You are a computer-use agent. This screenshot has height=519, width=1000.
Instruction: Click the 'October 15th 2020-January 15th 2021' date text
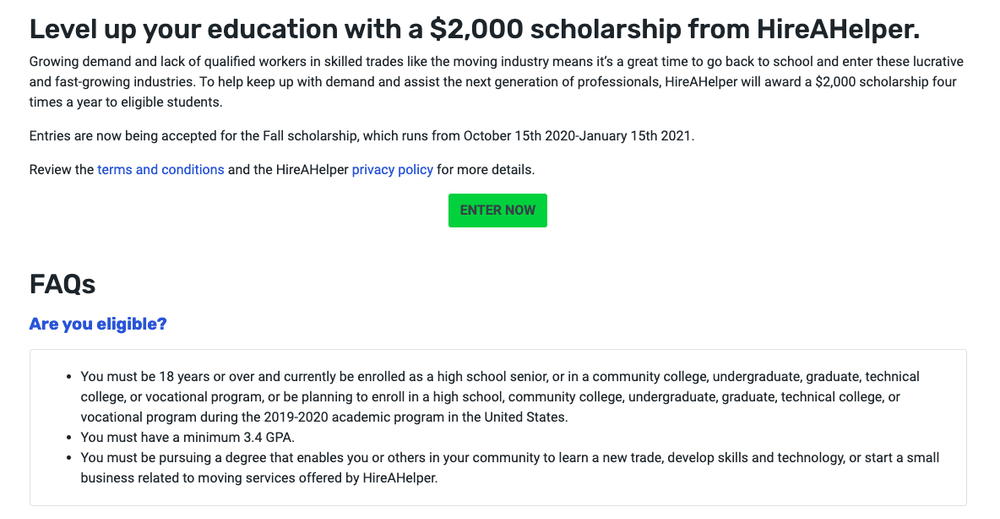[x=578, y=136]
